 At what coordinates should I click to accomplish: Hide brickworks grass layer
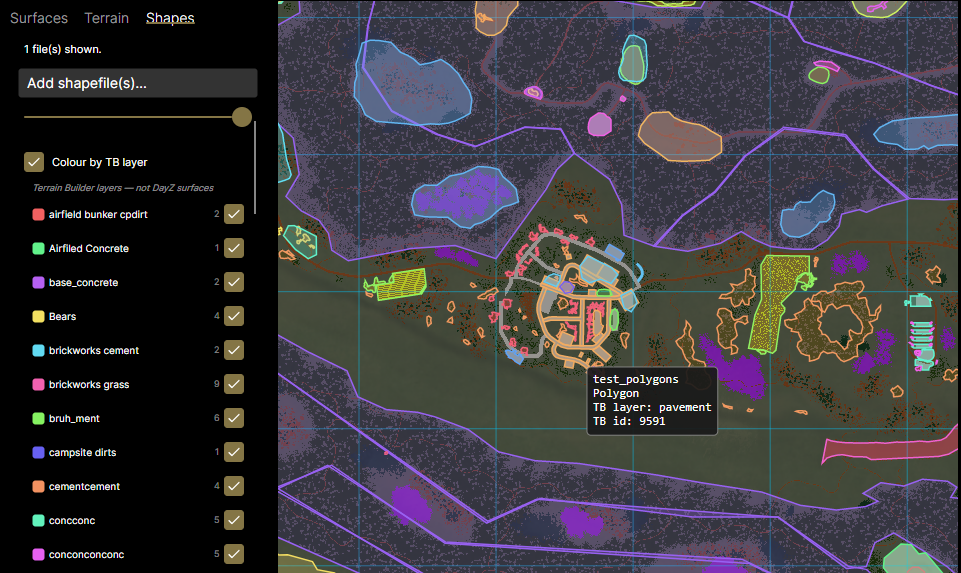click(x=234, y=384)
